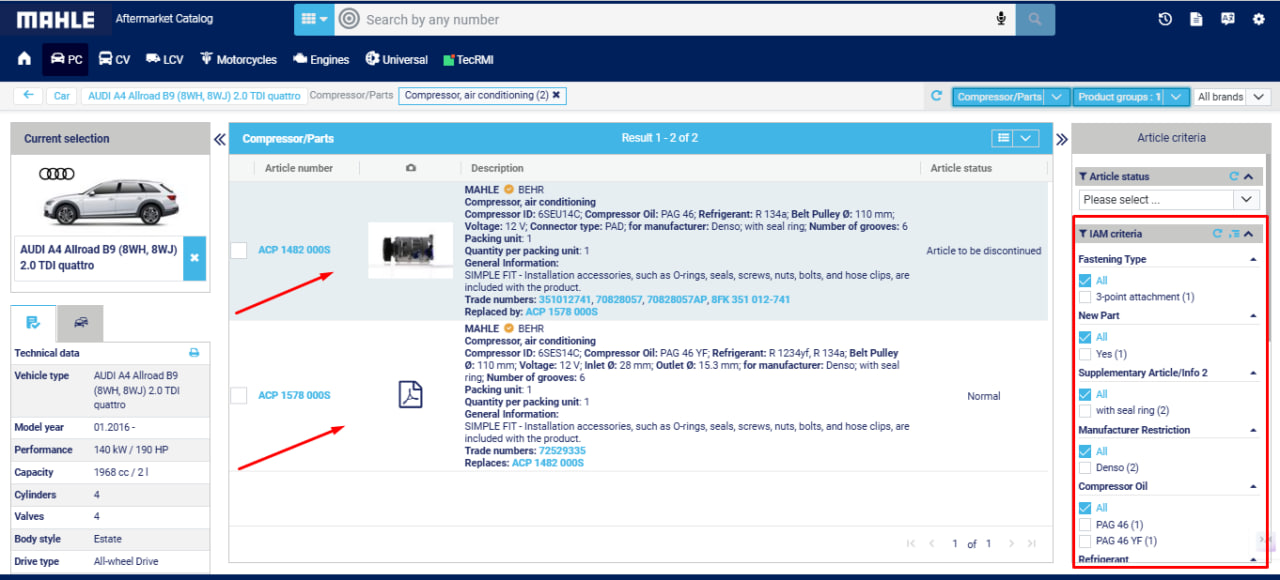1280x580 pixels.
Task: Click the compressor product thumbnail image
Action: click(x=410, y=250)
